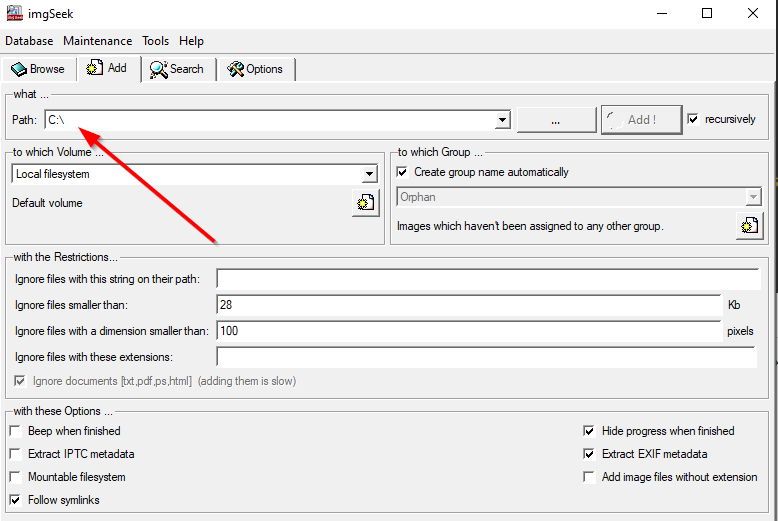This screenshot has width=778, height=521.
Task: Open the Database menu
Action: click(29, 41)
